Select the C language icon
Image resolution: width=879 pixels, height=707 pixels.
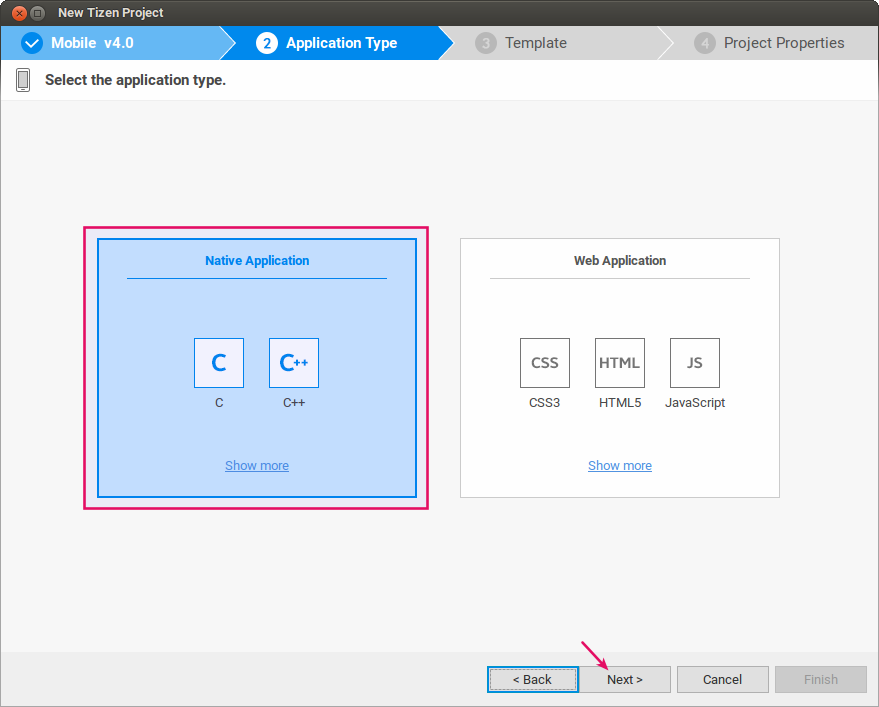point(219,363)
